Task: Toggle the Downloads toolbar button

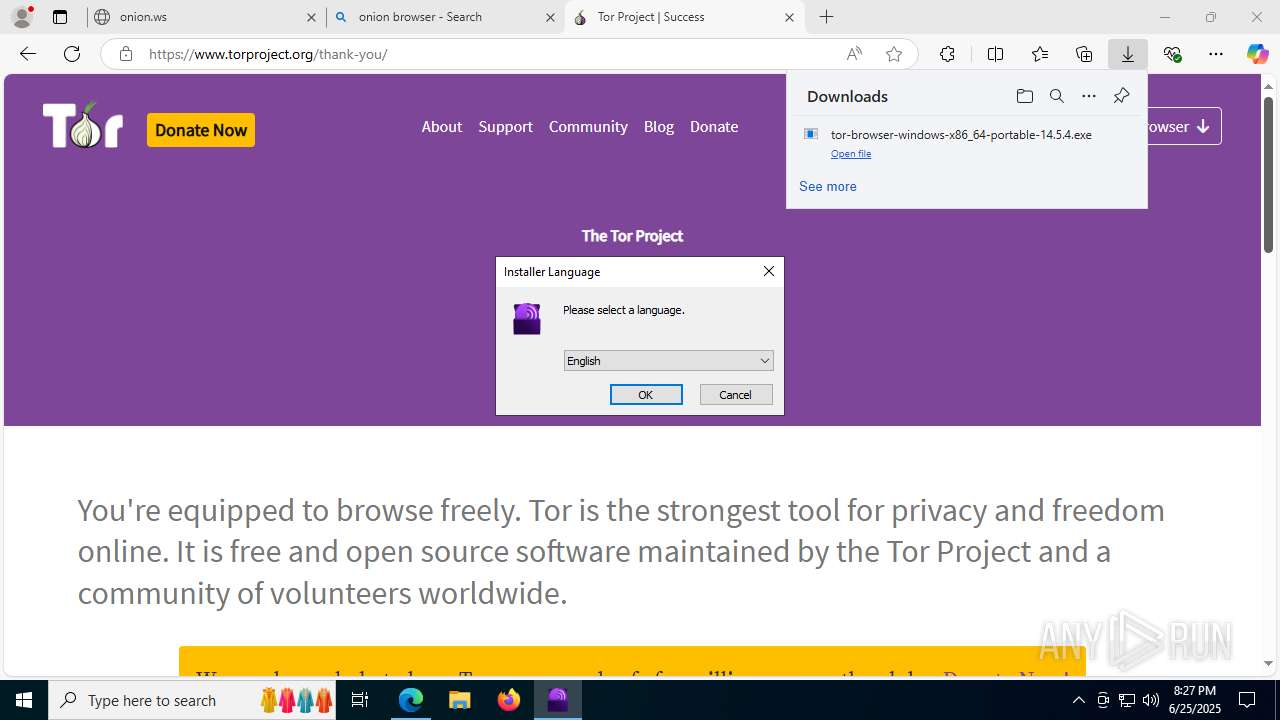Action: click(x=1127, y=54)
